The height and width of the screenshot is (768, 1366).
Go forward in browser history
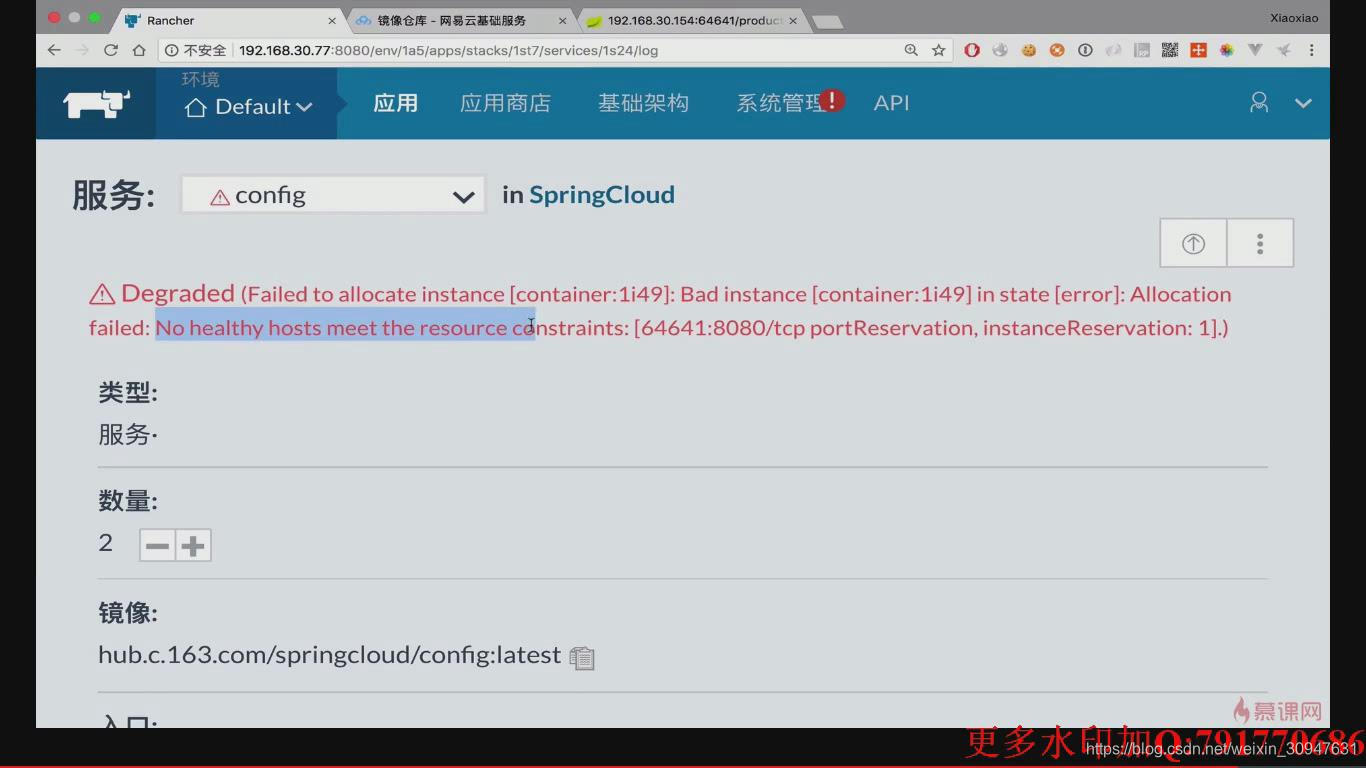(82, 50)
